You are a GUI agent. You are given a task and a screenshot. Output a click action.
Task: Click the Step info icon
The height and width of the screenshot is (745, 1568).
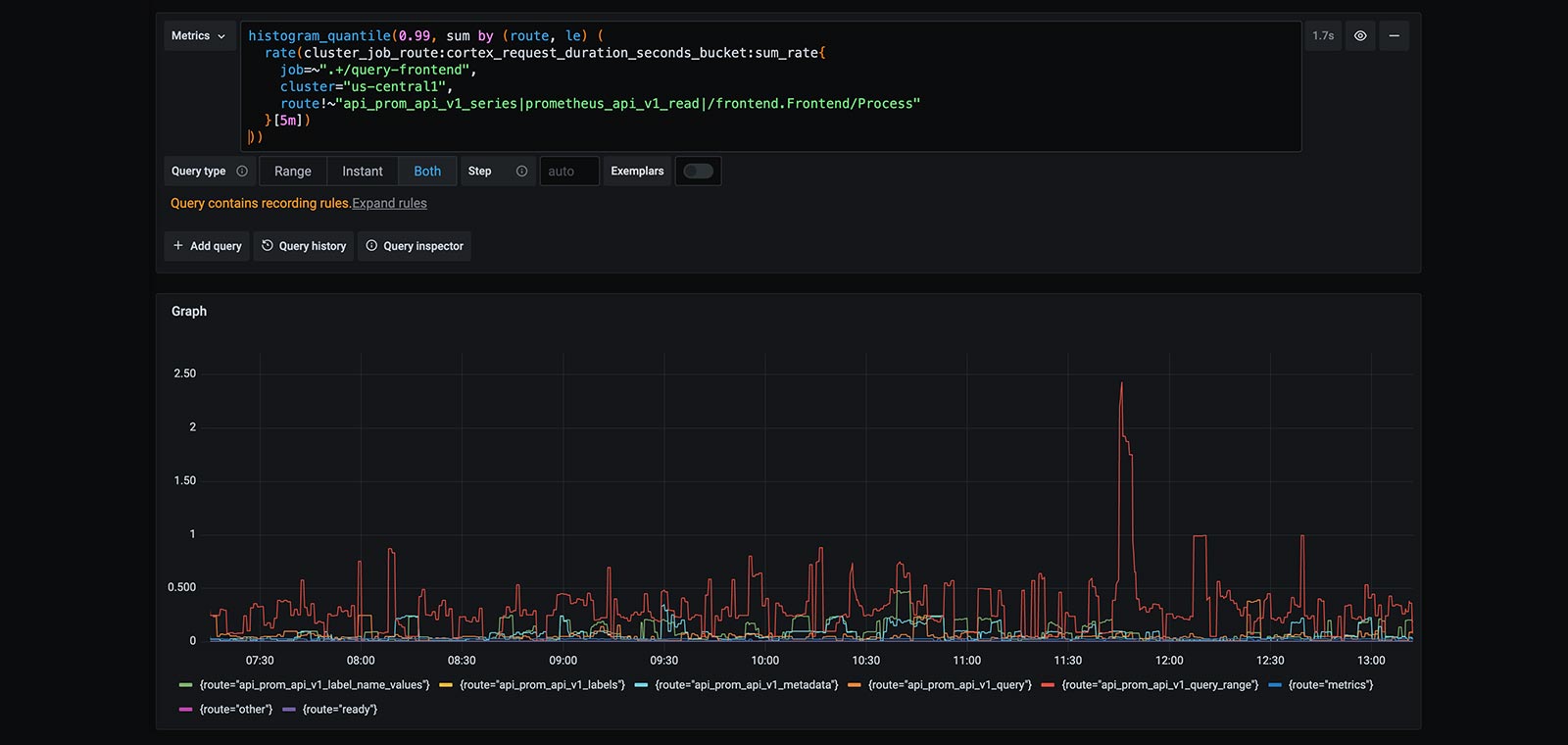pyautogui.click(x=521, y=172)
